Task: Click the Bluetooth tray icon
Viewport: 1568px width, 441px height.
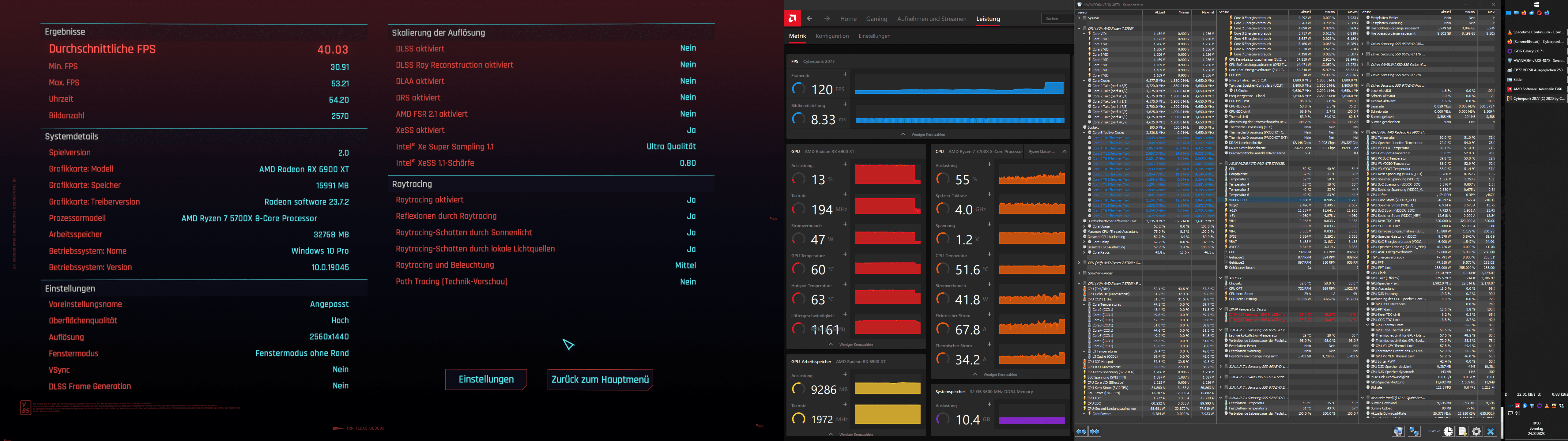Action: (1525, 406)
